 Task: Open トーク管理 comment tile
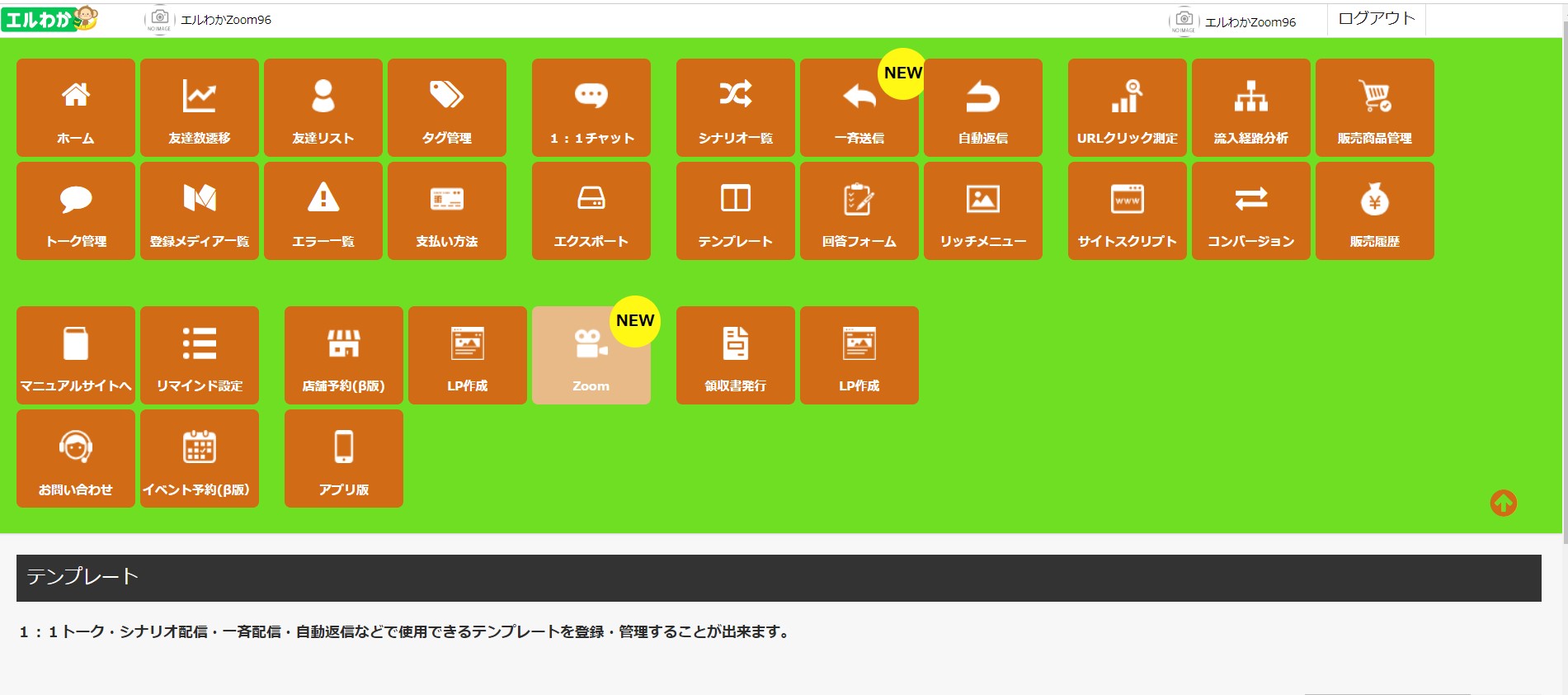pos(76,210)
